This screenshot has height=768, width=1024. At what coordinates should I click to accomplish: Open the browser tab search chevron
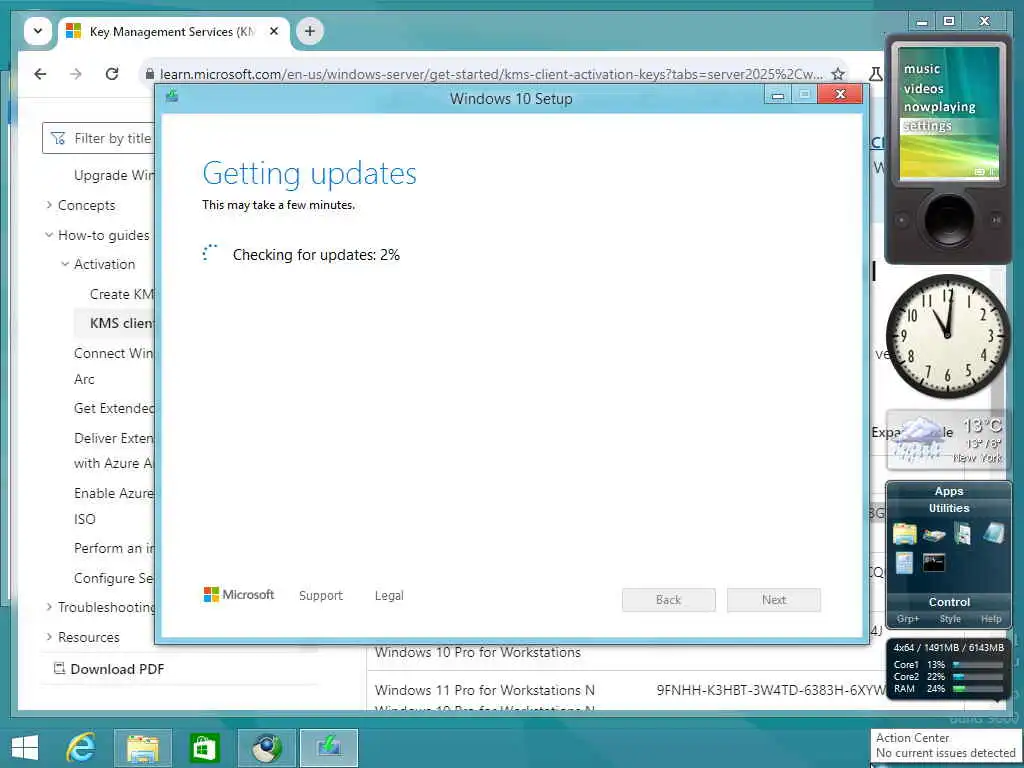(38, 31)
